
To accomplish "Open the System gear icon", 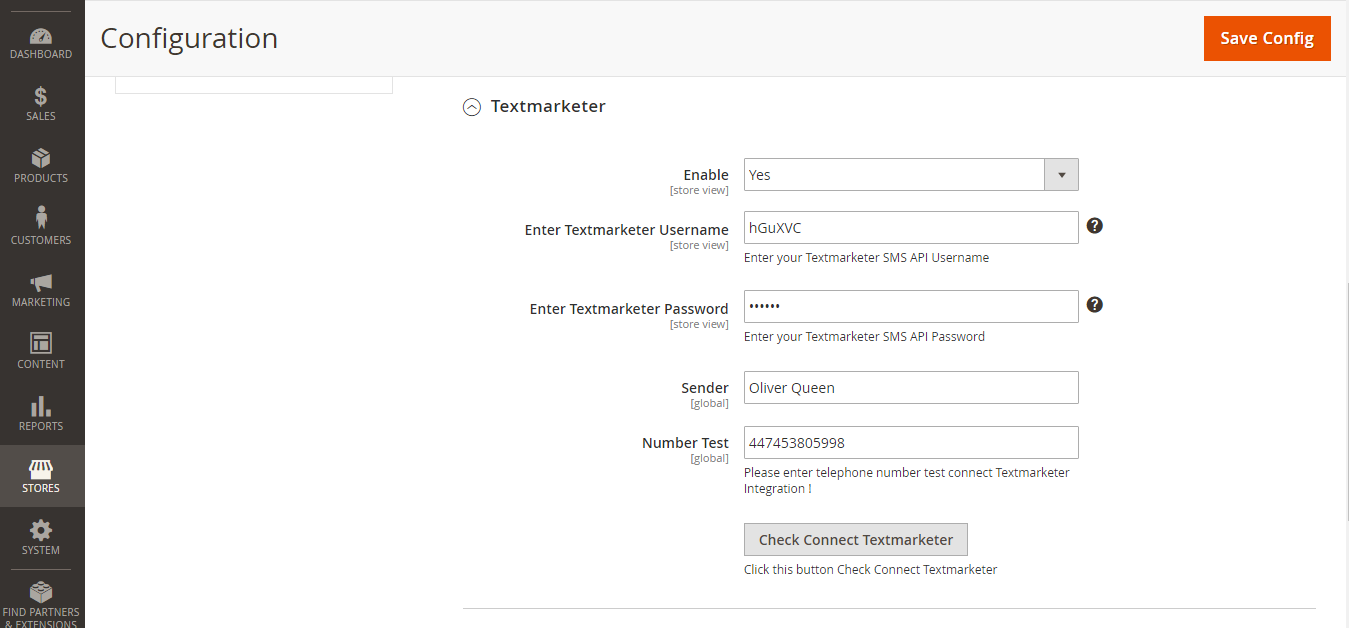I will 41,530.
